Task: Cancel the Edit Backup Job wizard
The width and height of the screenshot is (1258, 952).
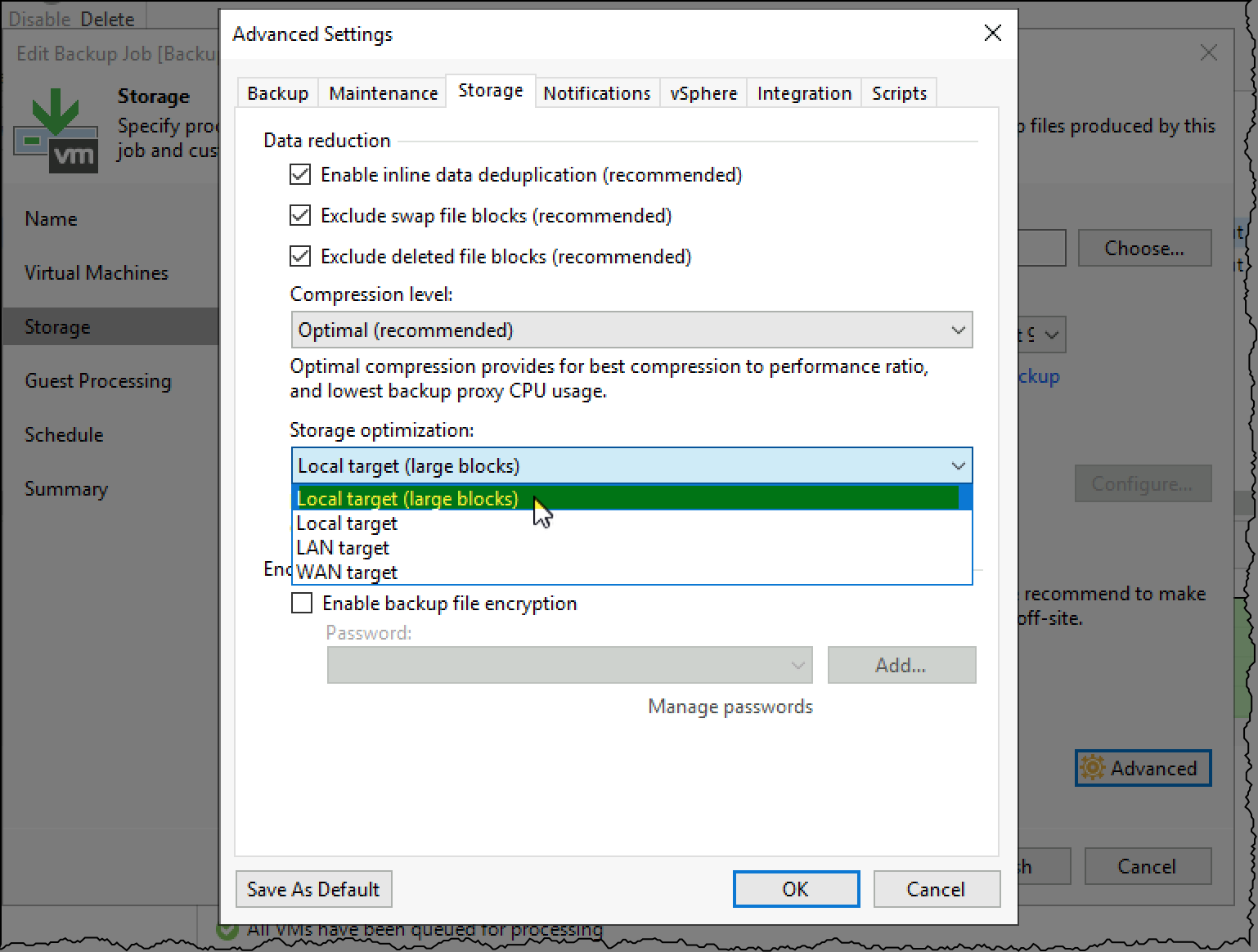Action: [x=1148, y=866]
